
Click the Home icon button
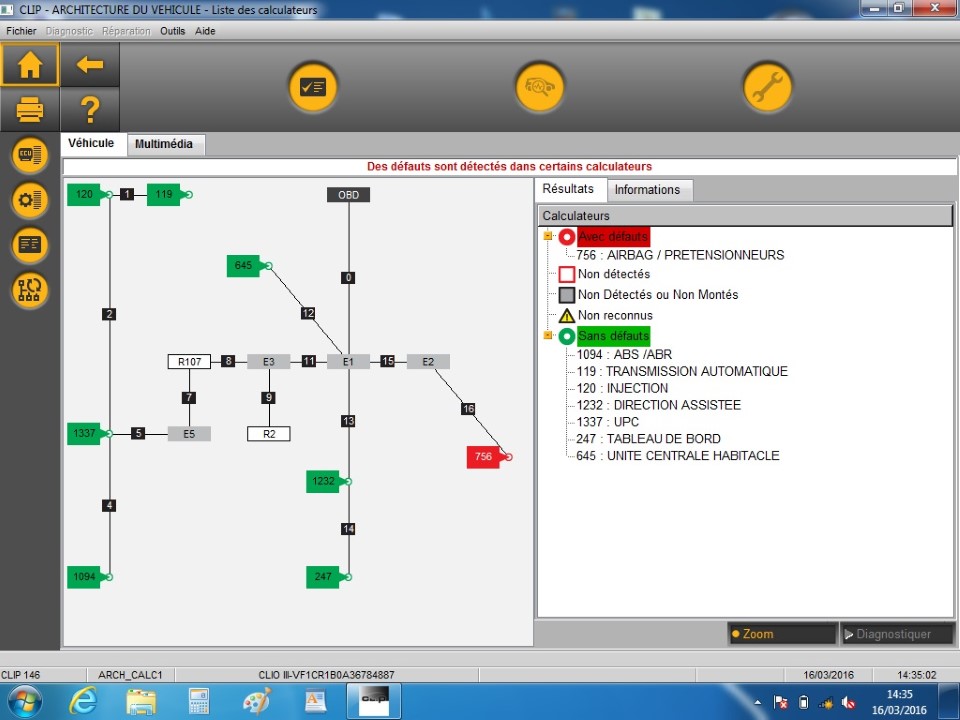29,64
